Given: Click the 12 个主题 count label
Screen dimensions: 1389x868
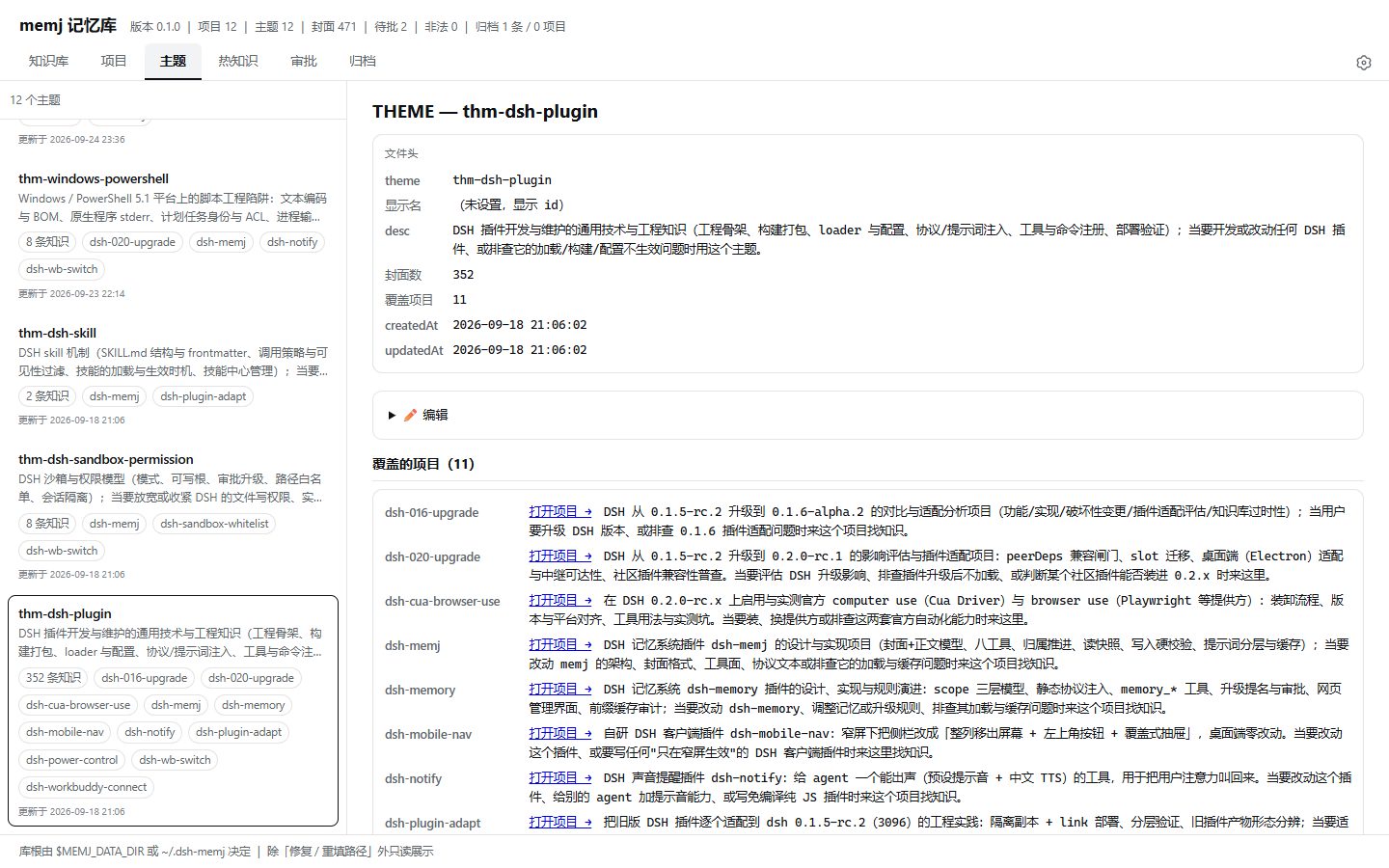Looking at the screenshot, I should (35, 99).
